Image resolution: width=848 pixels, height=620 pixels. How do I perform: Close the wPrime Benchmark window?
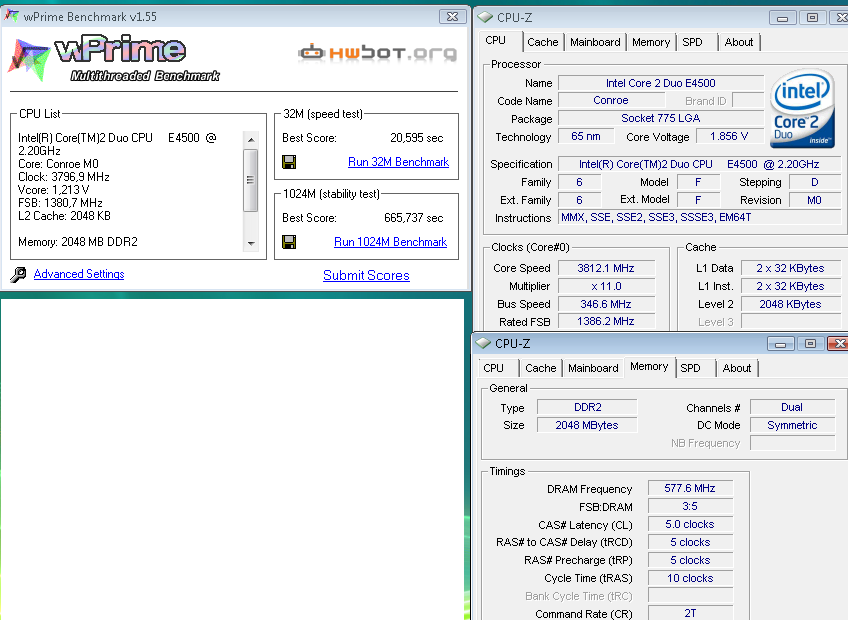(453, 16)
